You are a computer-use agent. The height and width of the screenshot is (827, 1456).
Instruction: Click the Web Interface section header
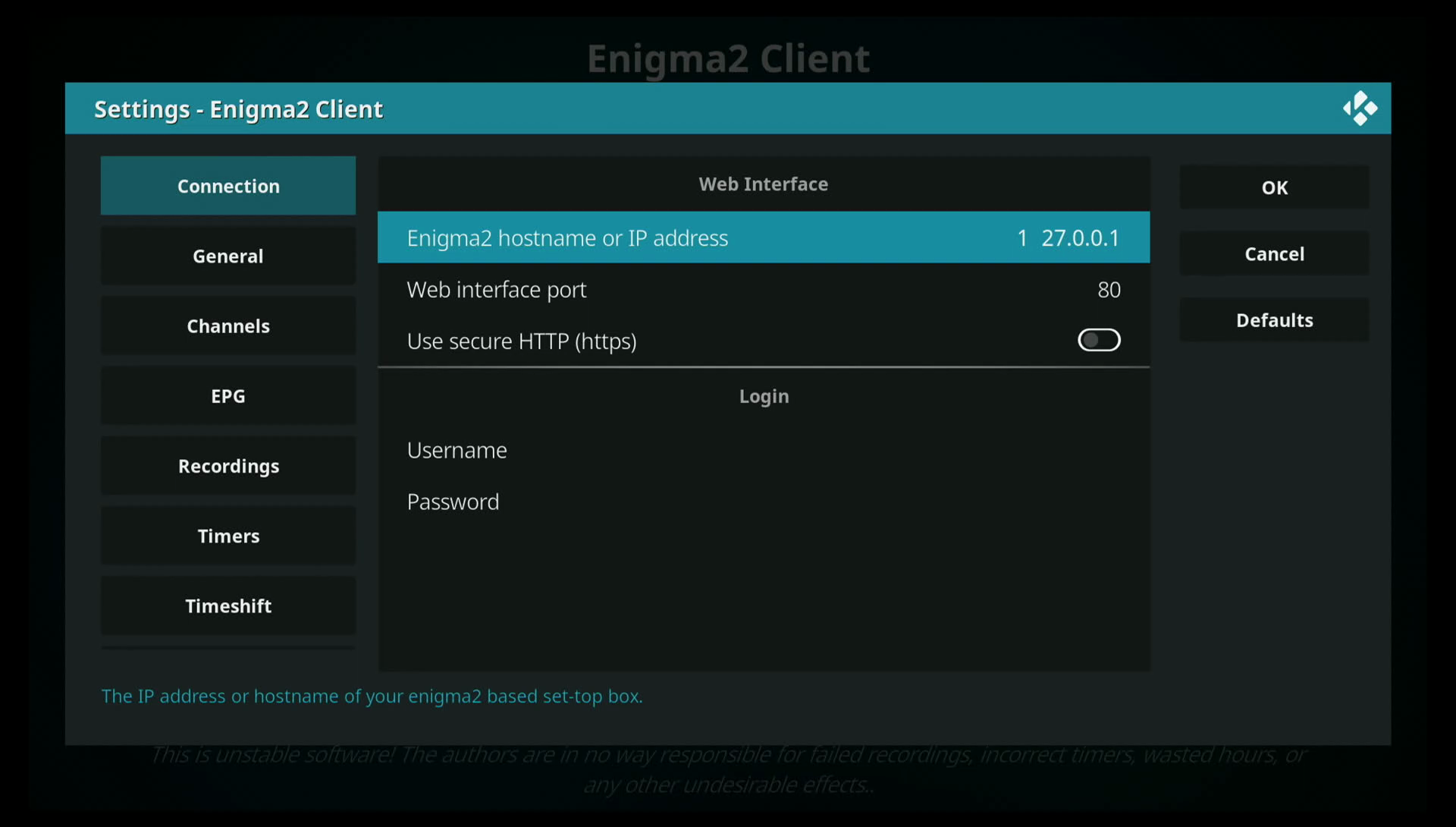pos(763,184)
